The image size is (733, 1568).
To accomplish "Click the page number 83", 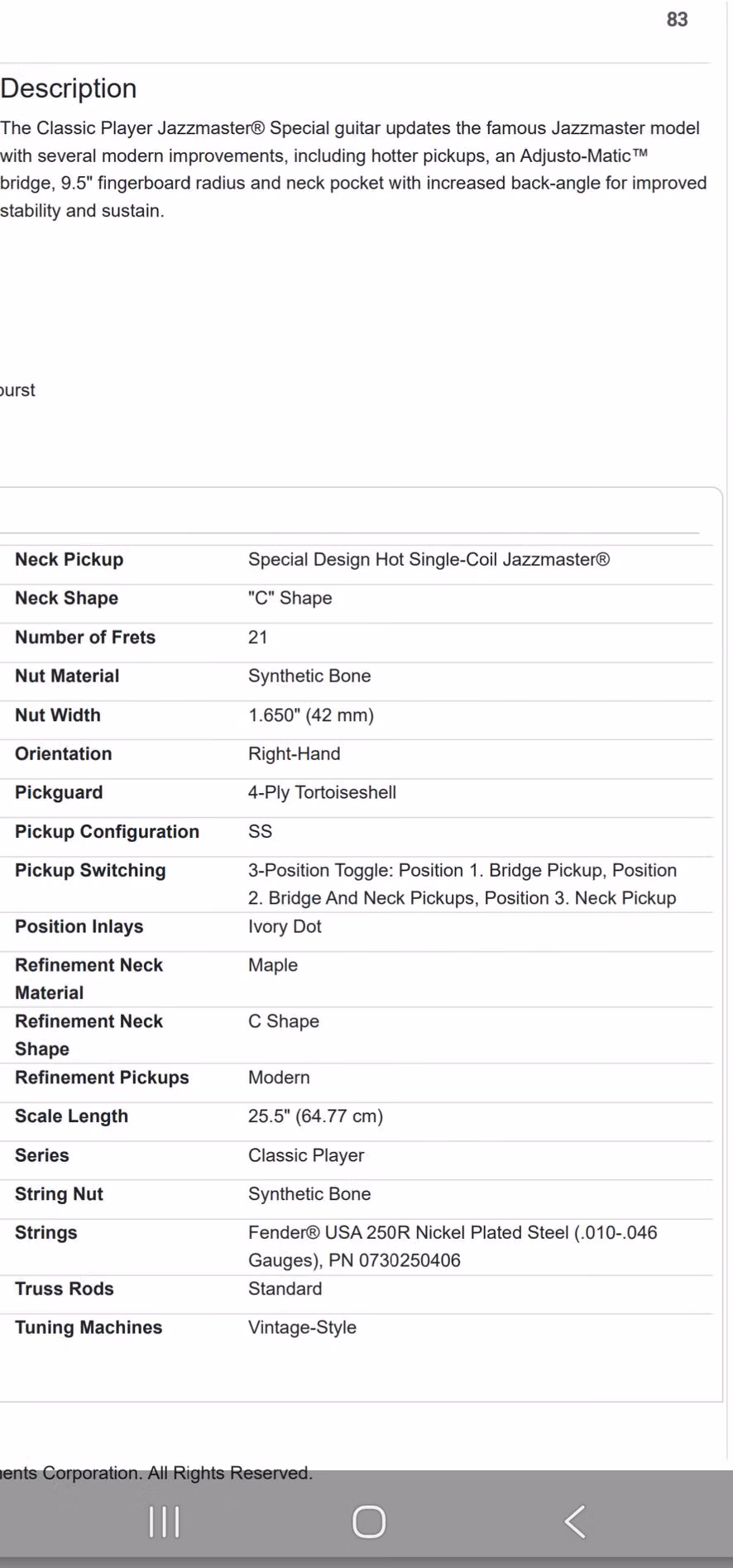I will point(678,19).
